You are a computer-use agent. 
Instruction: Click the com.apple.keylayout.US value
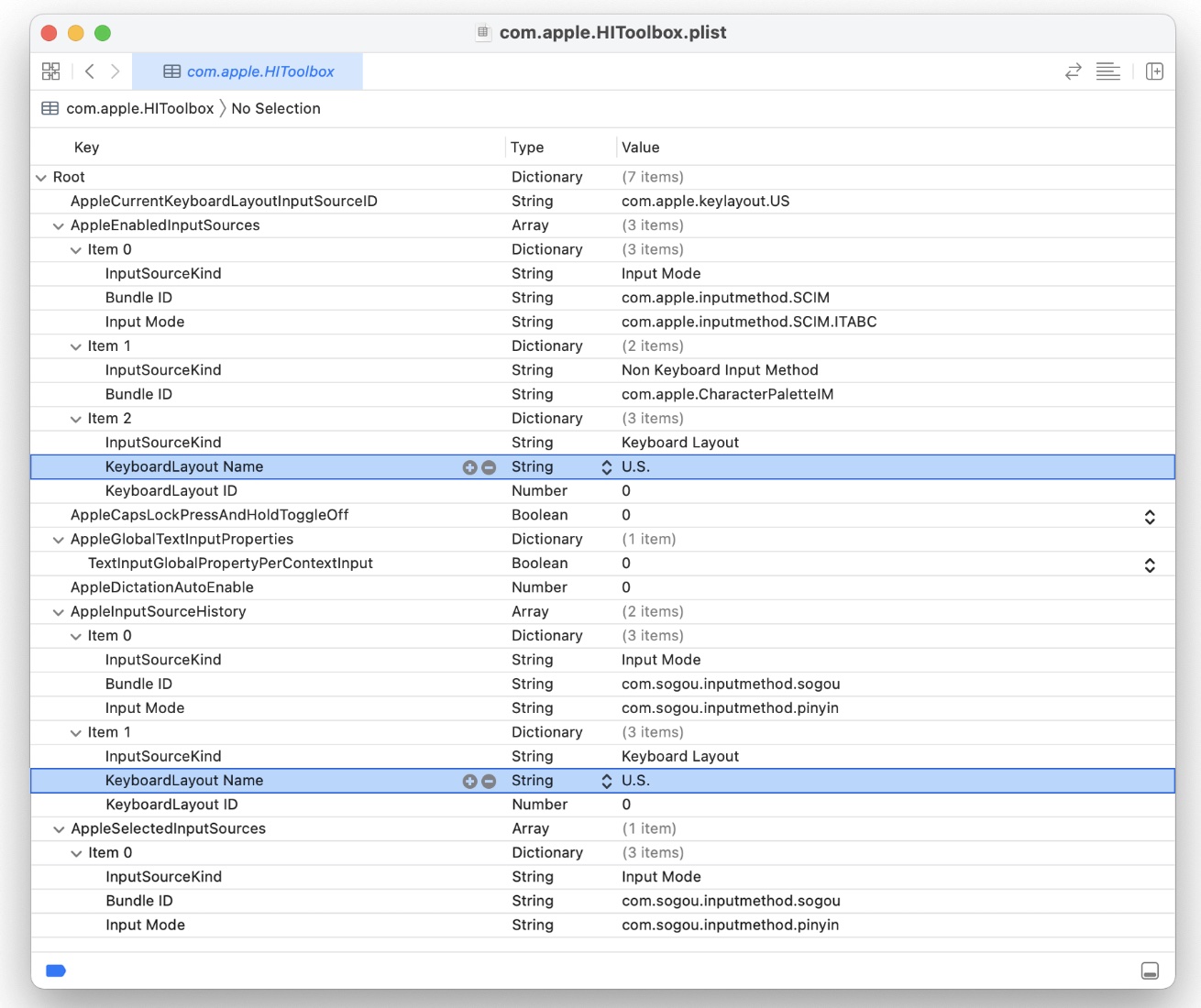point(705,202)
